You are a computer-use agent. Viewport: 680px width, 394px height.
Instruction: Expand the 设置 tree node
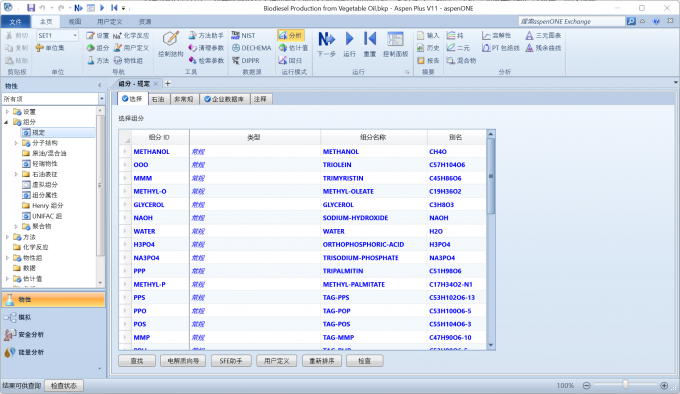point(7,112)
